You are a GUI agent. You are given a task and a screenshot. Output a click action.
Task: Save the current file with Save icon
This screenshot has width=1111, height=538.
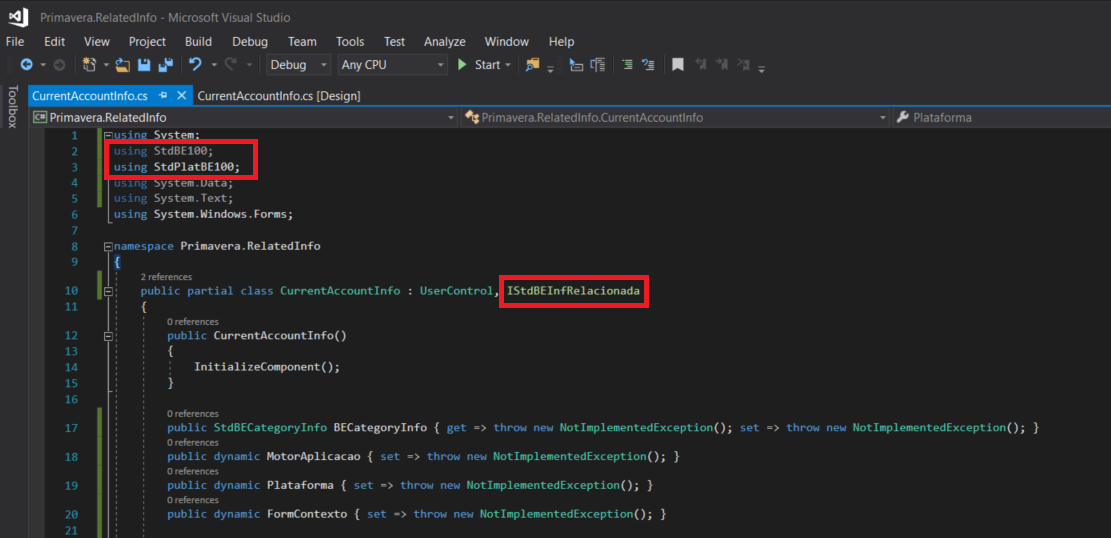pos(144,65)
